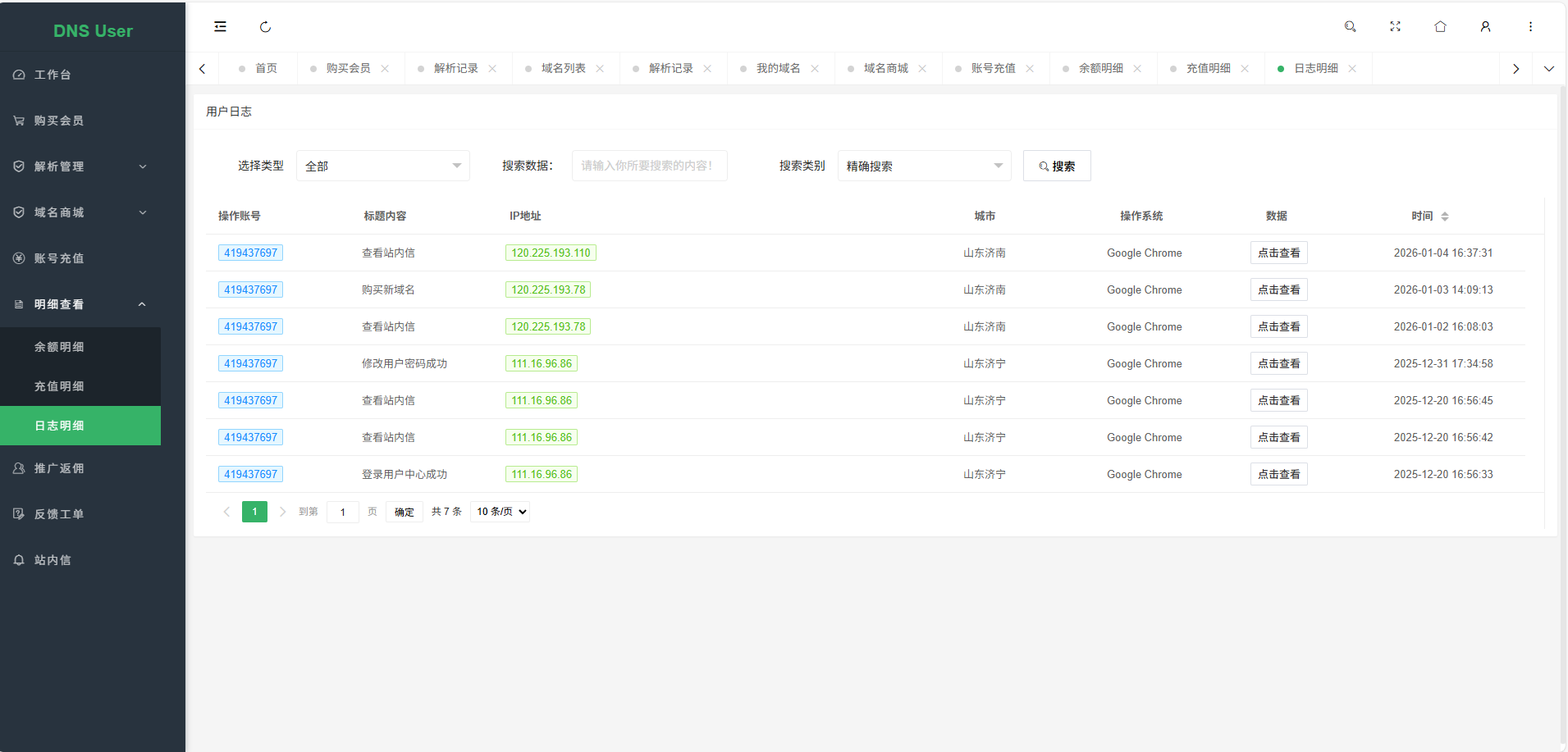Close the 账号充值 tab
1568x752 pixels.
coord(1030,69)
